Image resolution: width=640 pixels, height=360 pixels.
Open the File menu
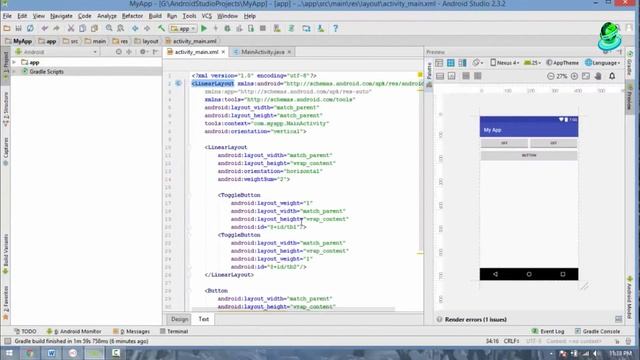point(7,16)
